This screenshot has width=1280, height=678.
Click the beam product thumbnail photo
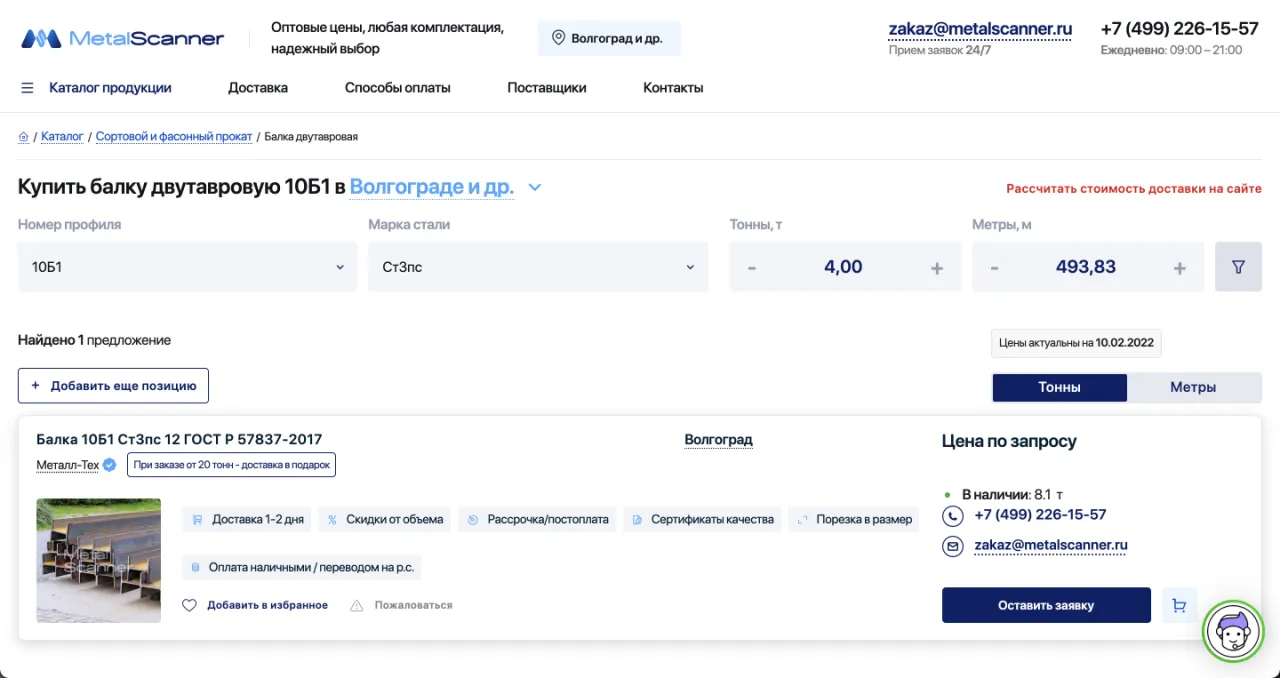pos(98,560)
